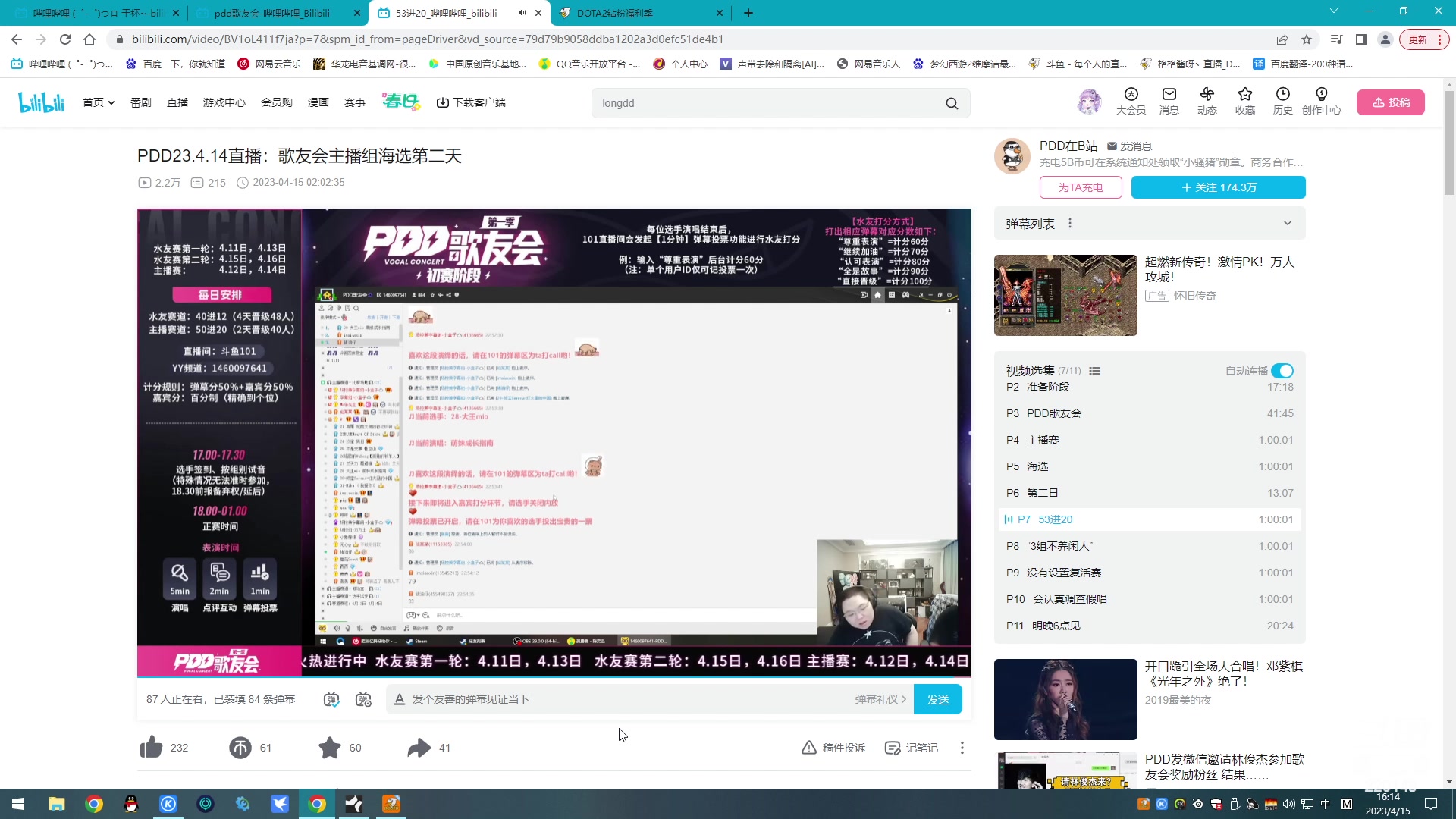This screenshot has width=1456, height=819.
Task: Open 弹幕礼仪 etiquette link
Action: click(880, 699)
